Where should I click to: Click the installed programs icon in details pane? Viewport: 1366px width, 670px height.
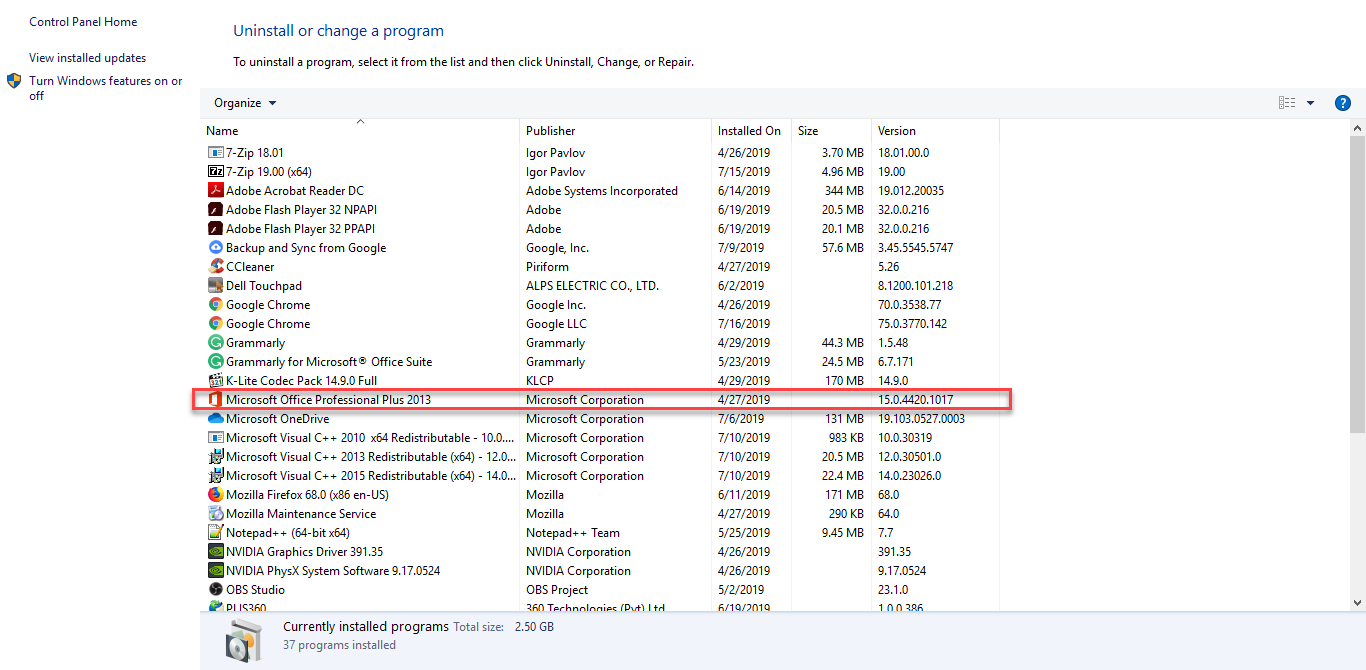(x=244, y=640)
